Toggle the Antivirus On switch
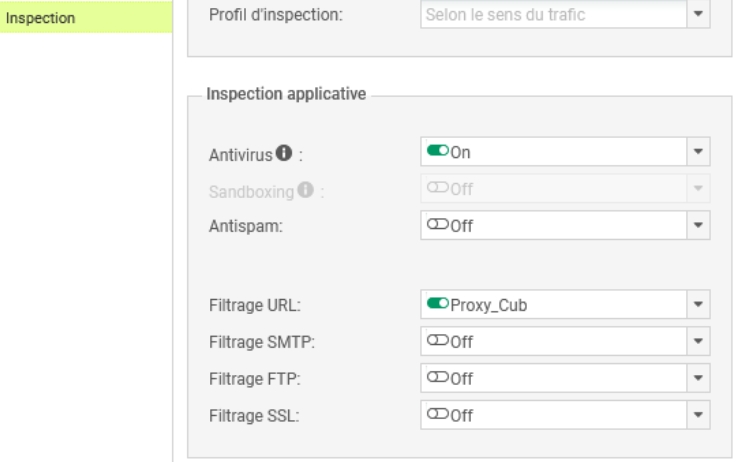 [x=435, y=152]
